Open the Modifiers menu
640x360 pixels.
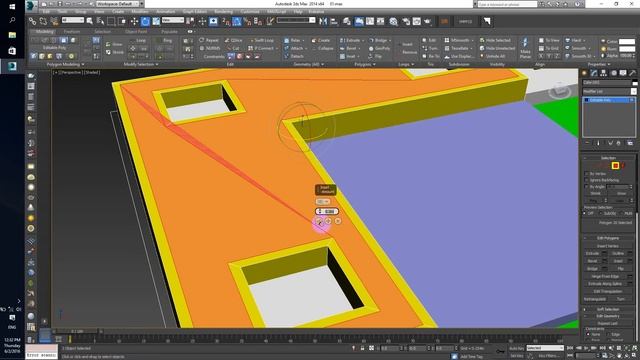tap(140, 12)
